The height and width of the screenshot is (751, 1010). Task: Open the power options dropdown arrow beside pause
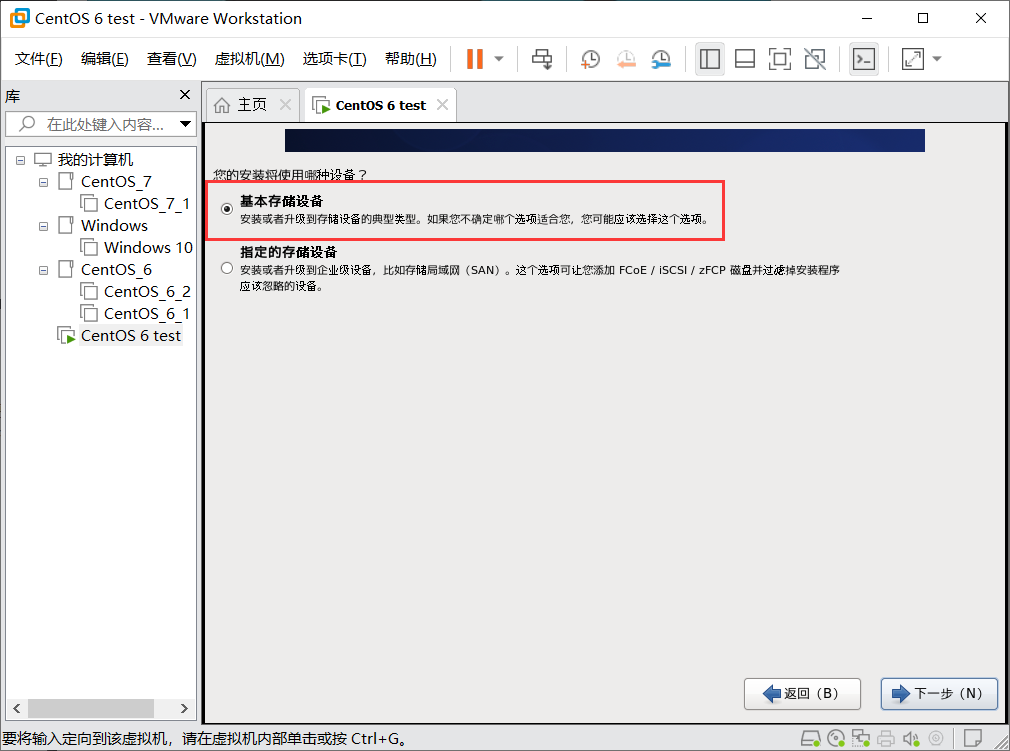click(x=499, y=59)
